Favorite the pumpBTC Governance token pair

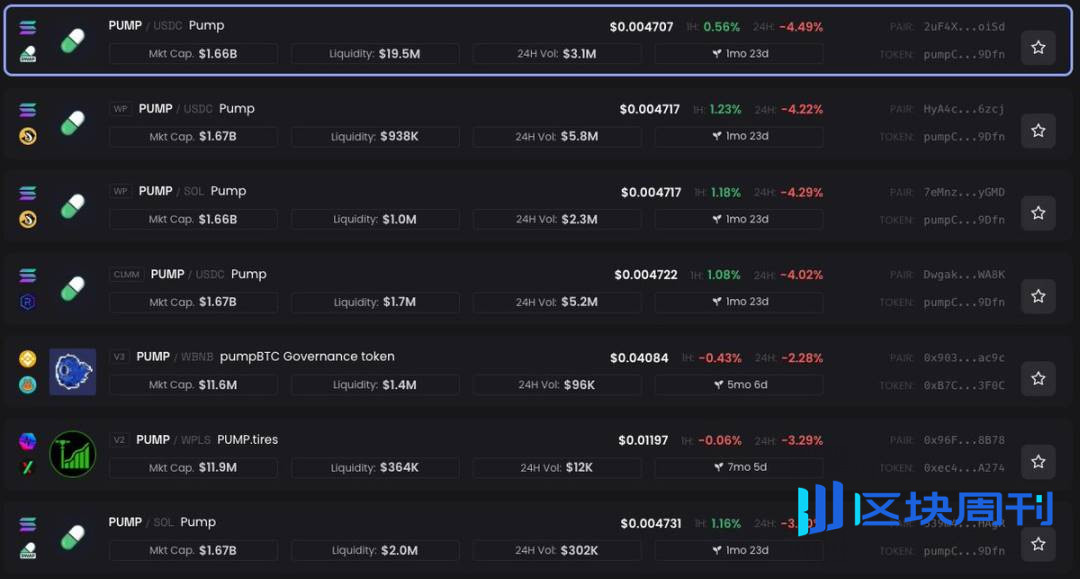coord(1038,379)
